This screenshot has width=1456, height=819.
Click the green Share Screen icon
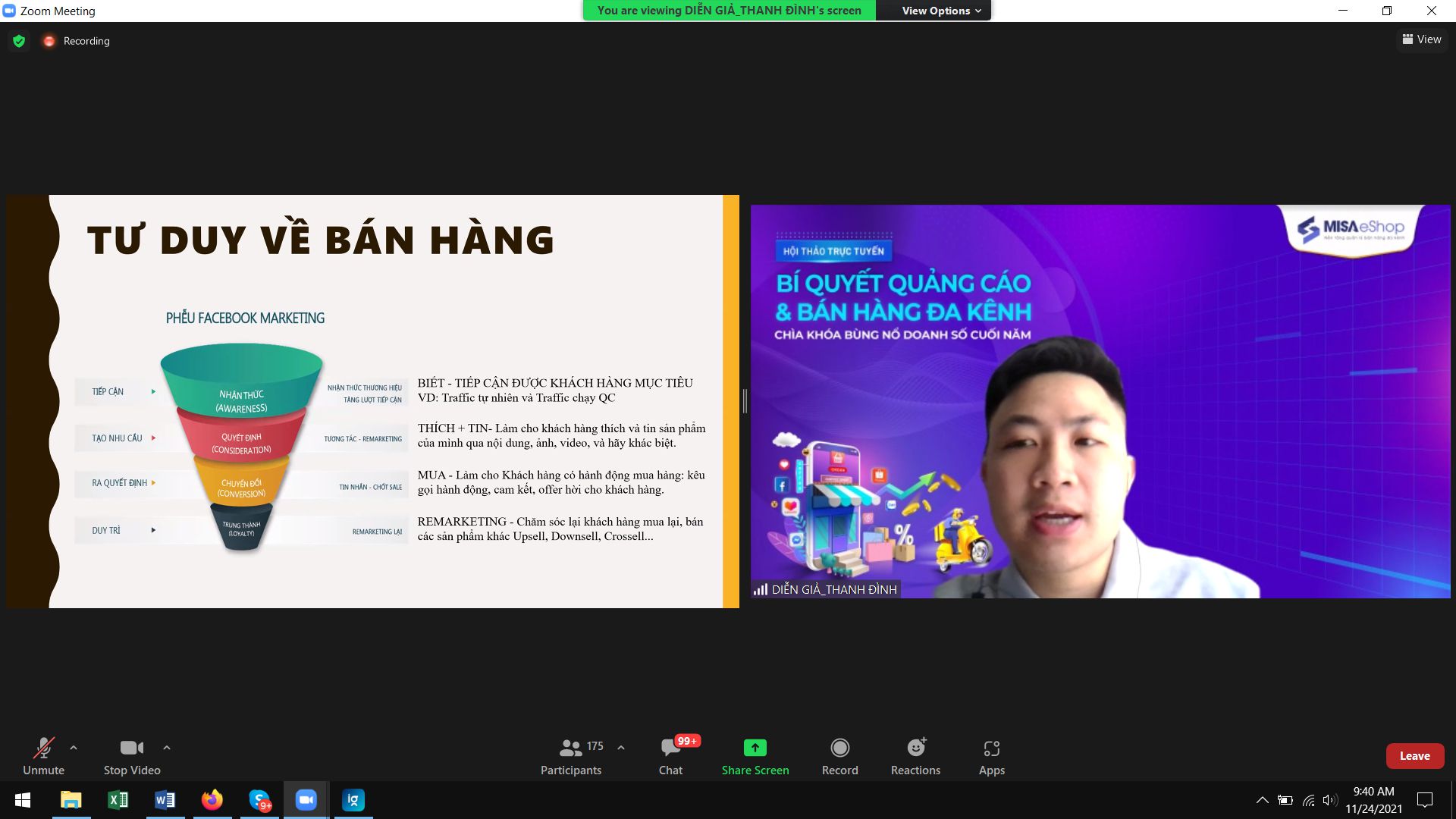click(755, 748)
